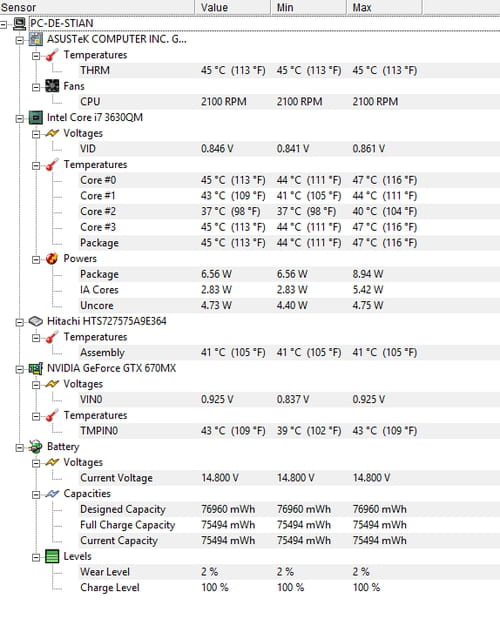Screen dimensions: 500x639
Task: Click the Battery icon
Action: coord(36,447)
